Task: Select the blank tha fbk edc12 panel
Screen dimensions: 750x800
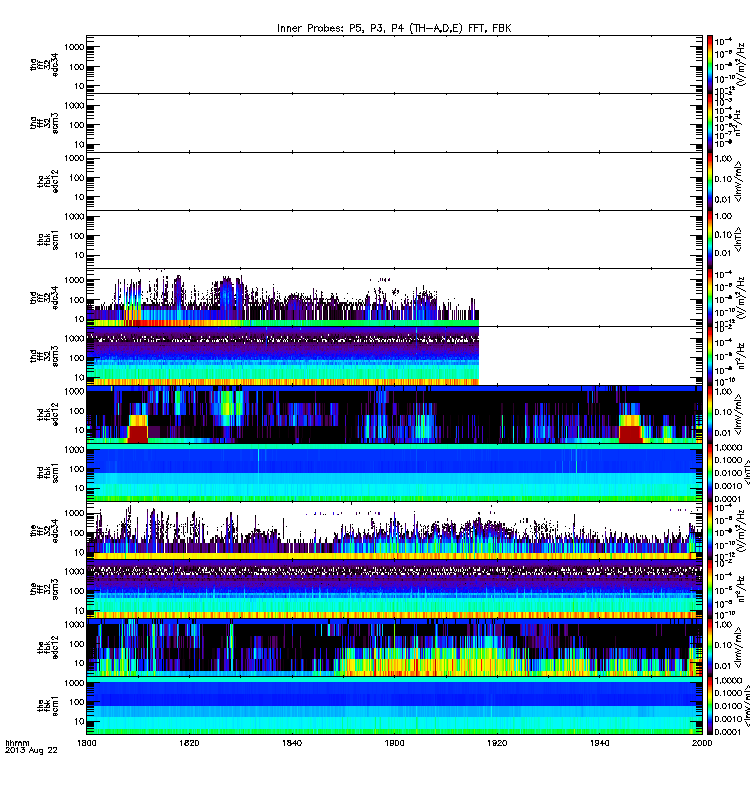Action: click(394, 181)
